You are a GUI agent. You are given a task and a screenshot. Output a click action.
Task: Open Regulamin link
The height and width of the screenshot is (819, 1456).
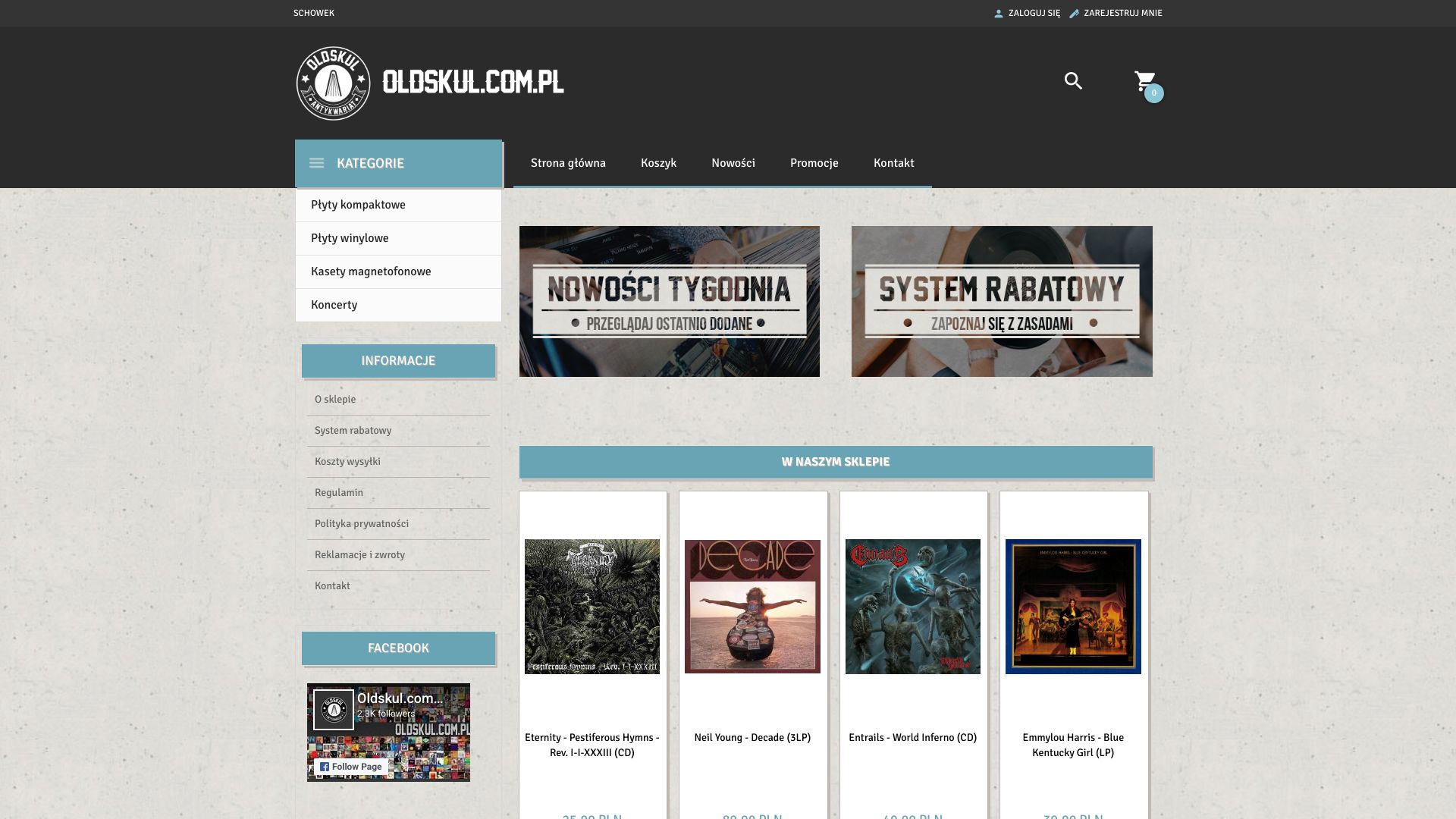pos(339,493)
